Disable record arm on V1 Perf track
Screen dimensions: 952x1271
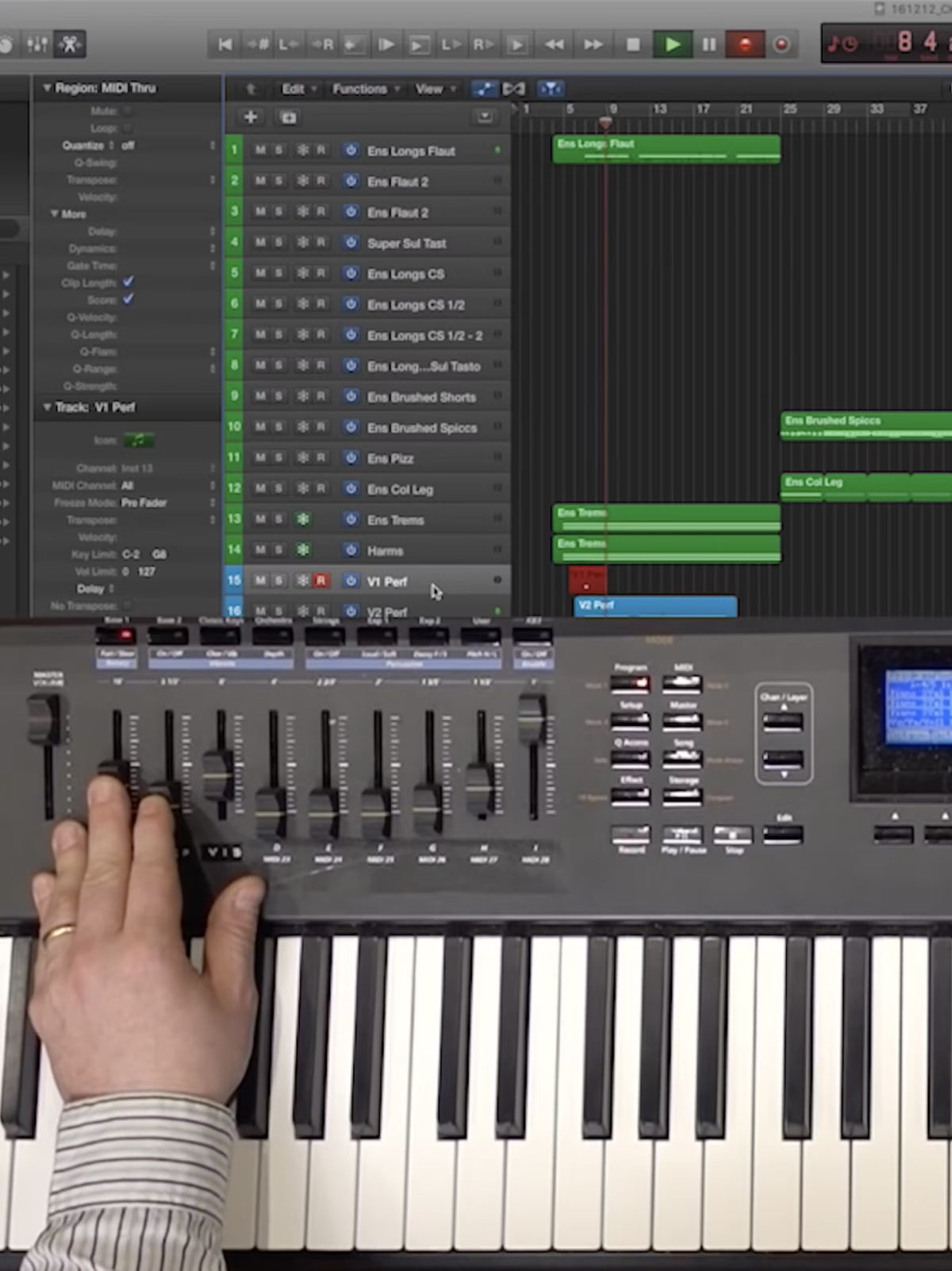coord(321,581)
